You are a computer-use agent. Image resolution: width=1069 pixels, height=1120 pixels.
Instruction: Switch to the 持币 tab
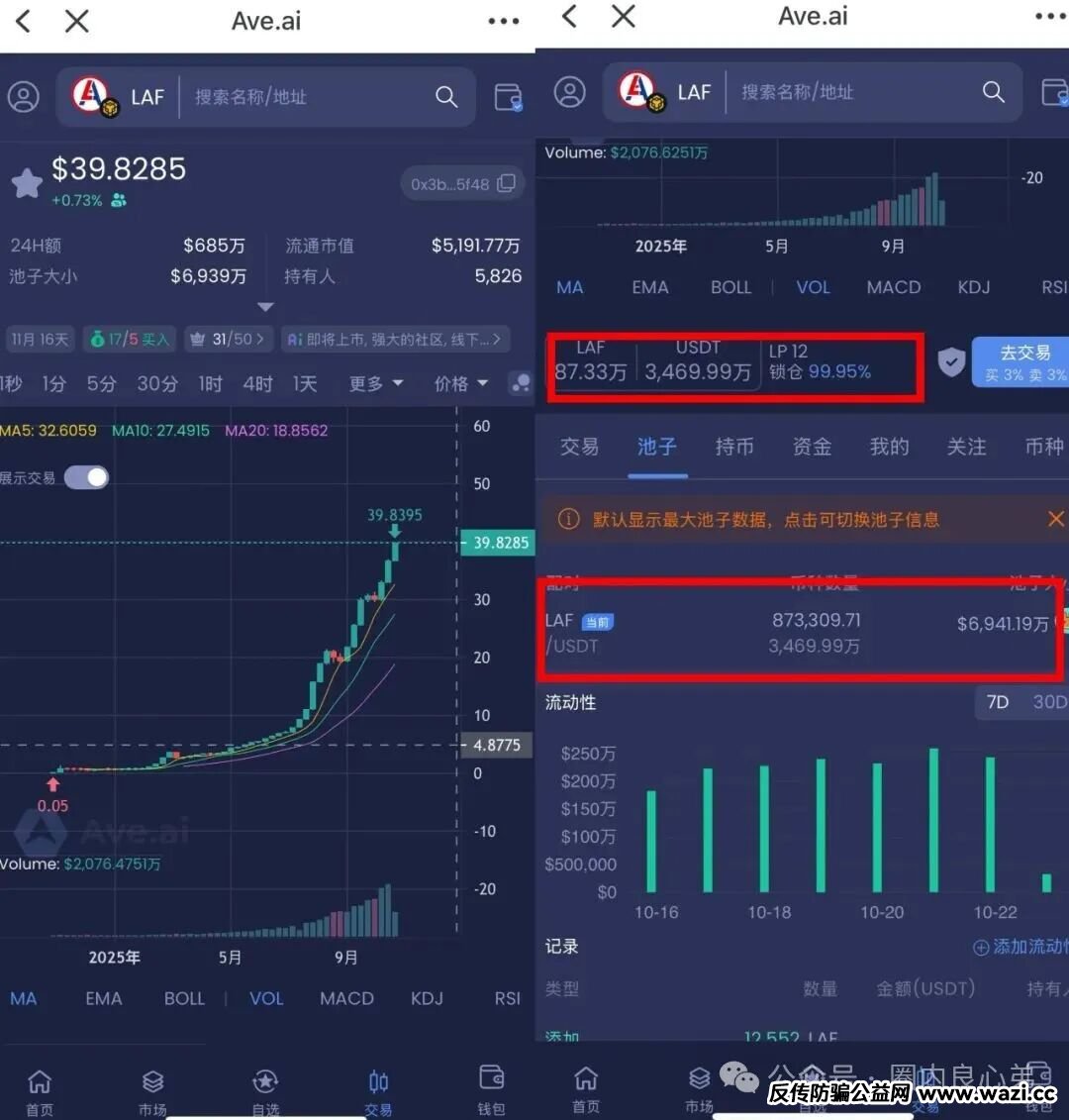[x=733, y=447]
